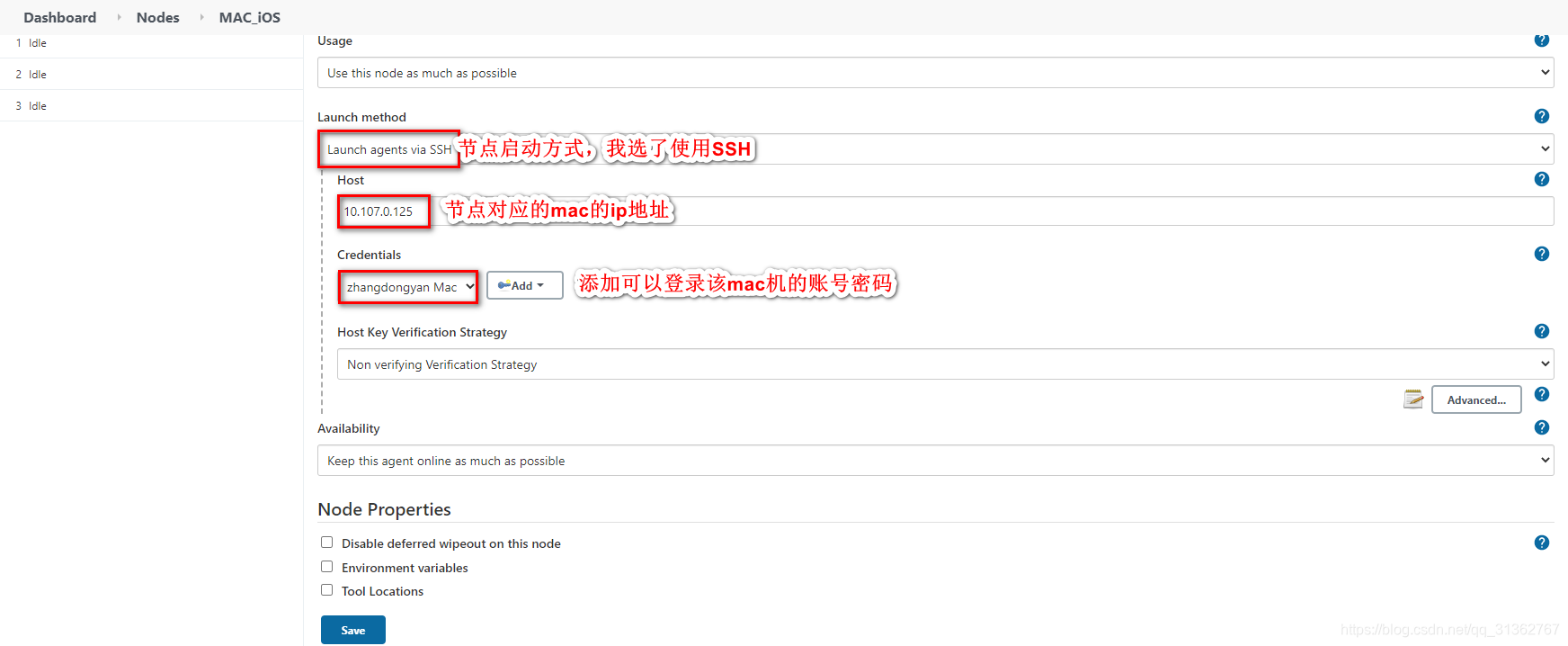
Task: Open help for Launch method
Action: [1541, 116]
